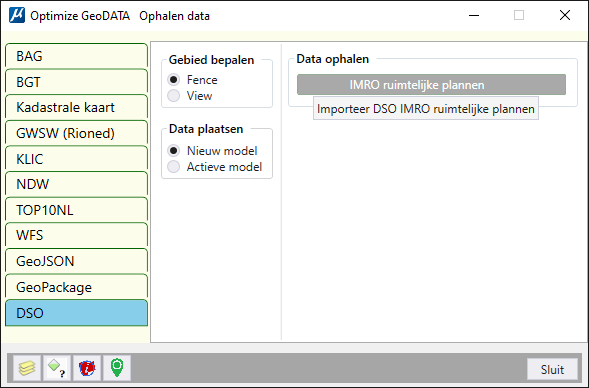
Task: Open the BGT data source tab
Action: coord(76,82)
